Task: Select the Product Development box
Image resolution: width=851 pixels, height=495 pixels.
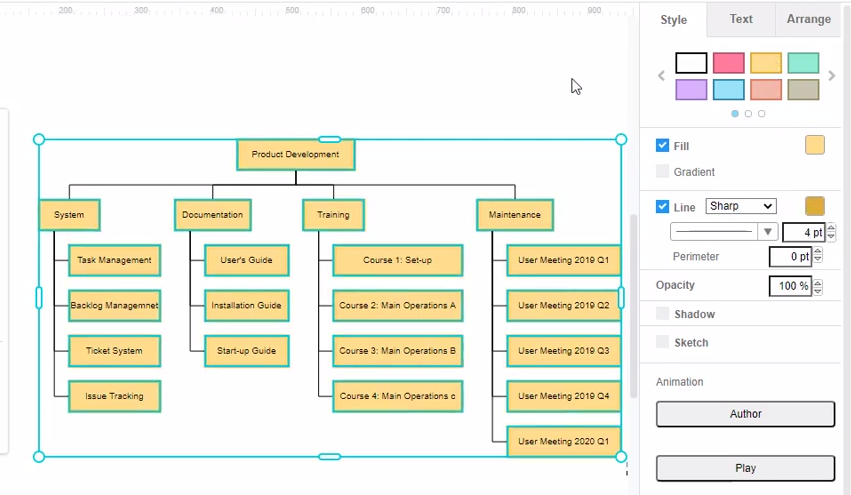Action: click(295, 155)
